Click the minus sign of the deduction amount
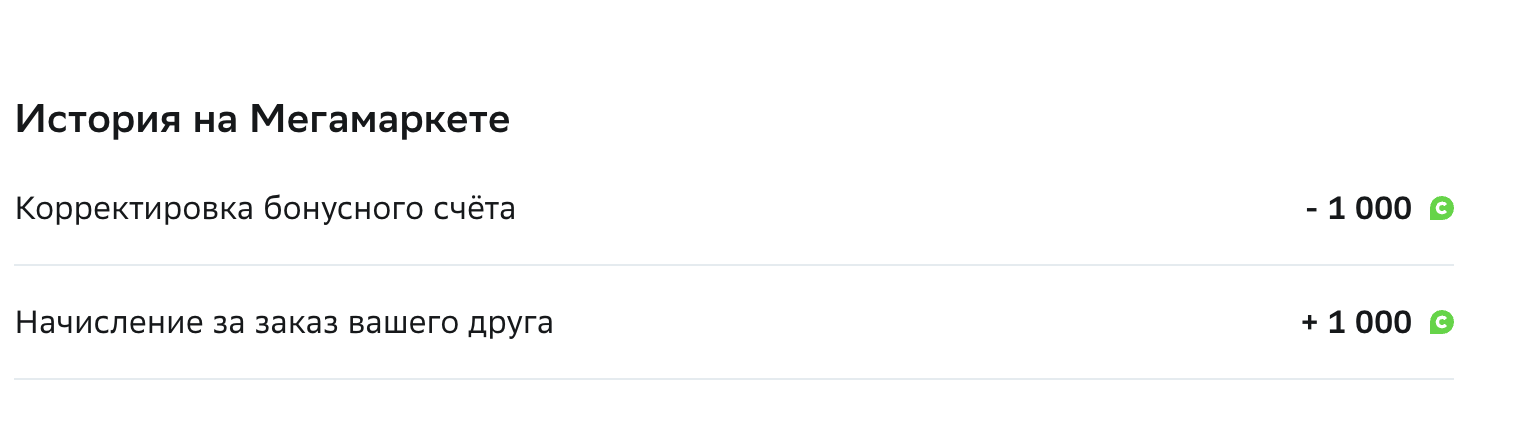The width and height of the screenshot is (1514, 424). (x=1312, y=210)
